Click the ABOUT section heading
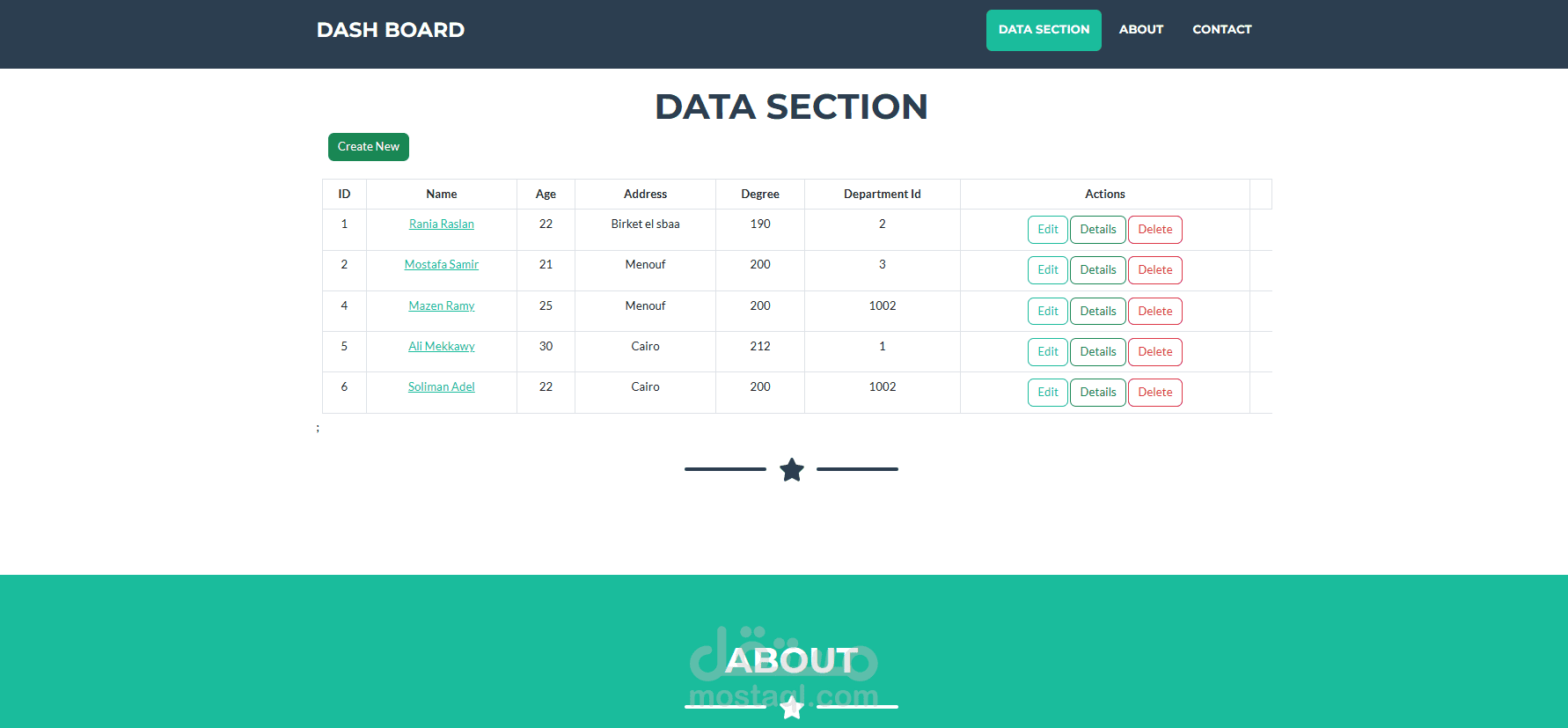This screenshot has height=728, width=1568. pyautogui.click(x=791, y=661)
